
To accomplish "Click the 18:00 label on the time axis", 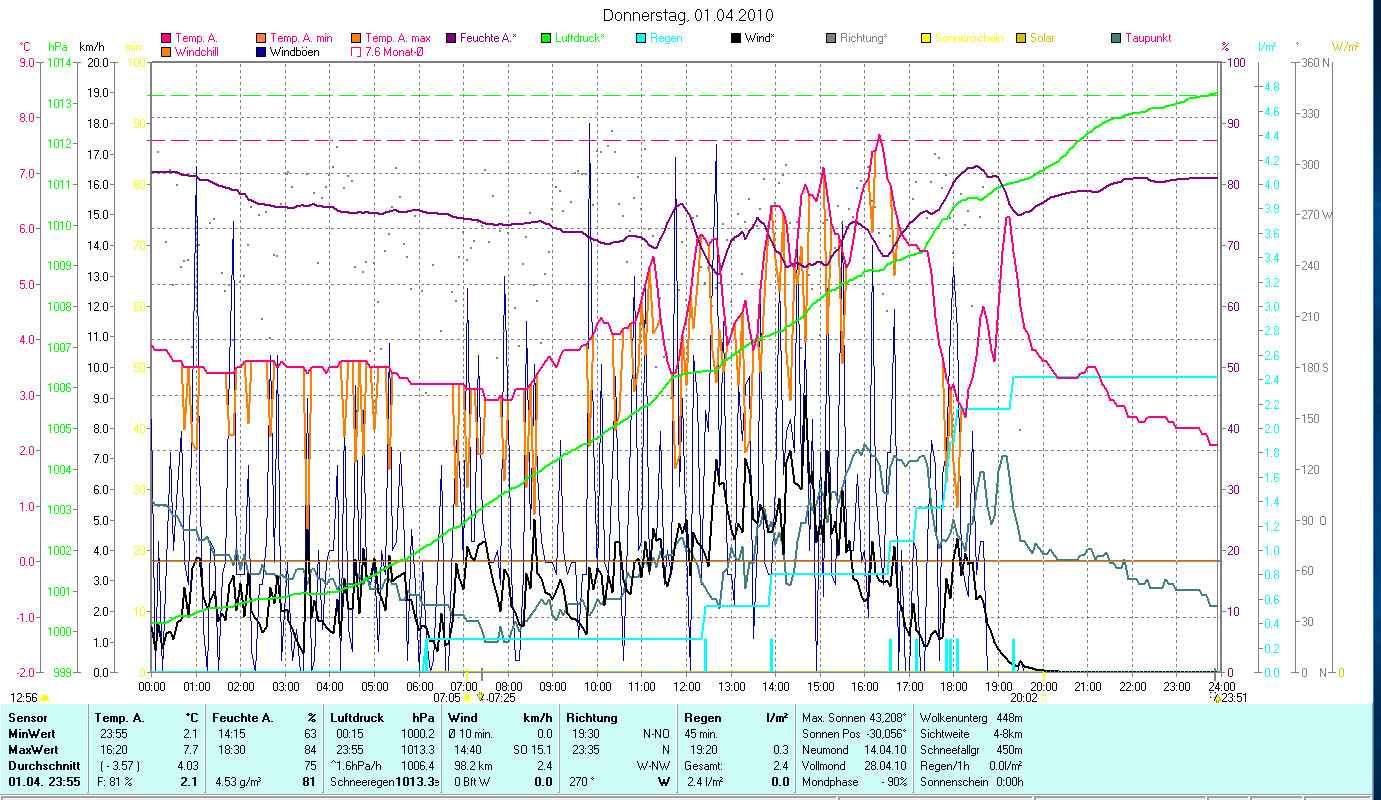I will (953, 687).
